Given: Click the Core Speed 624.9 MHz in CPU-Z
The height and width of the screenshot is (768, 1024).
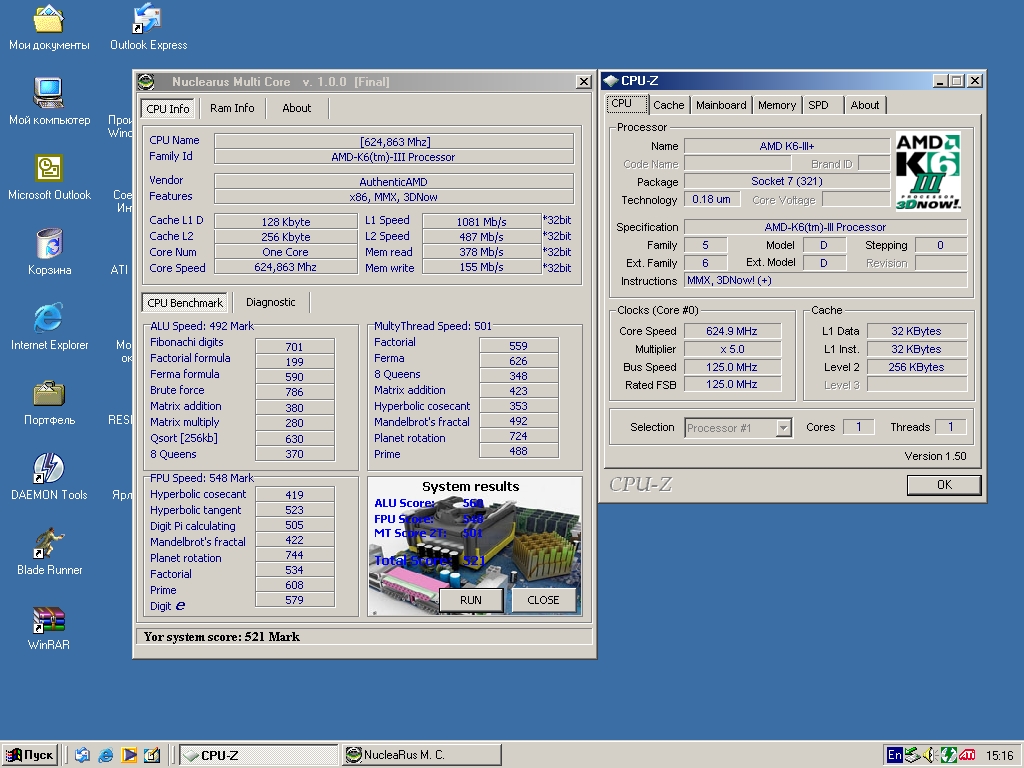Looking at the screenshot, I should point(732,331).
